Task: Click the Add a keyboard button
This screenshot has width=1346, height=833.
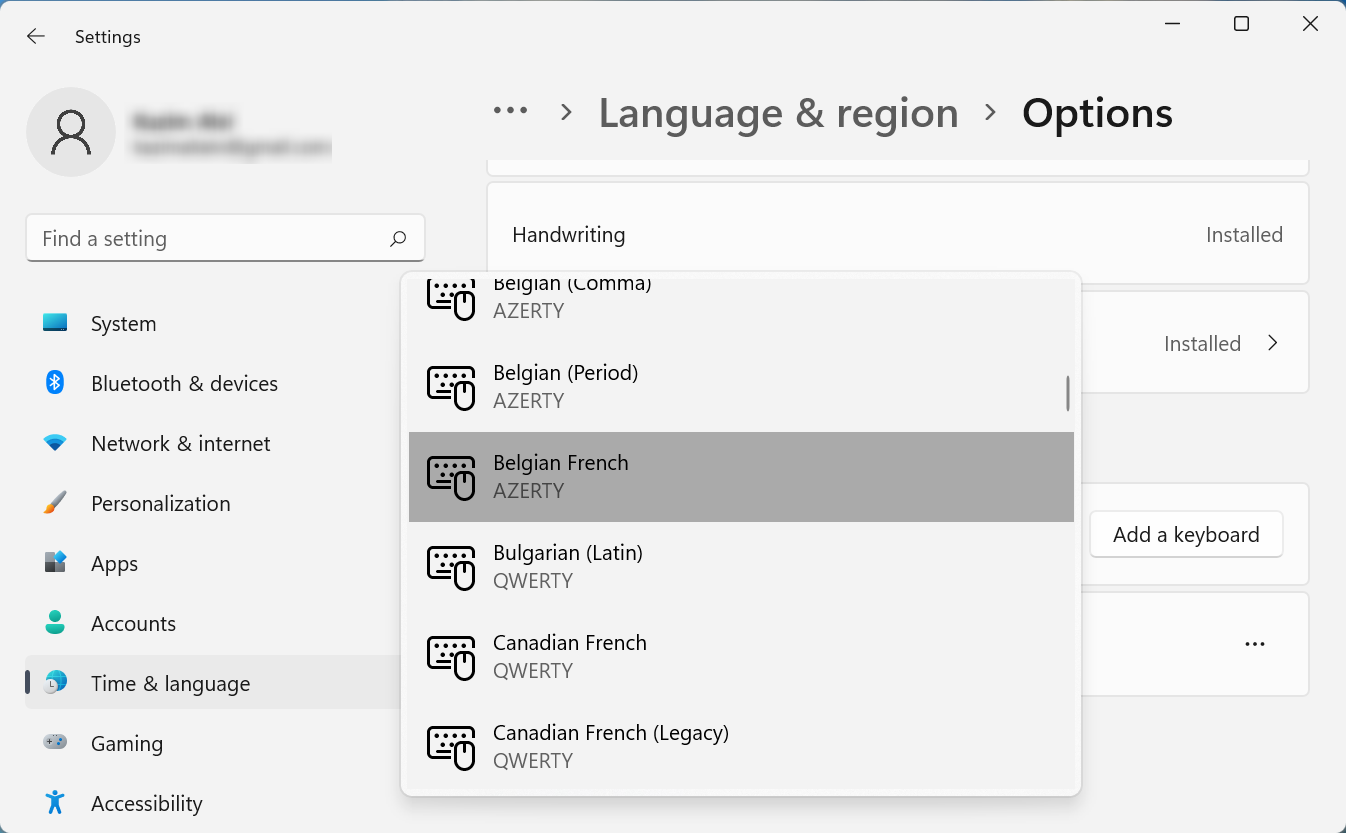Action: pyautogui.click(x=1186, y=534)
